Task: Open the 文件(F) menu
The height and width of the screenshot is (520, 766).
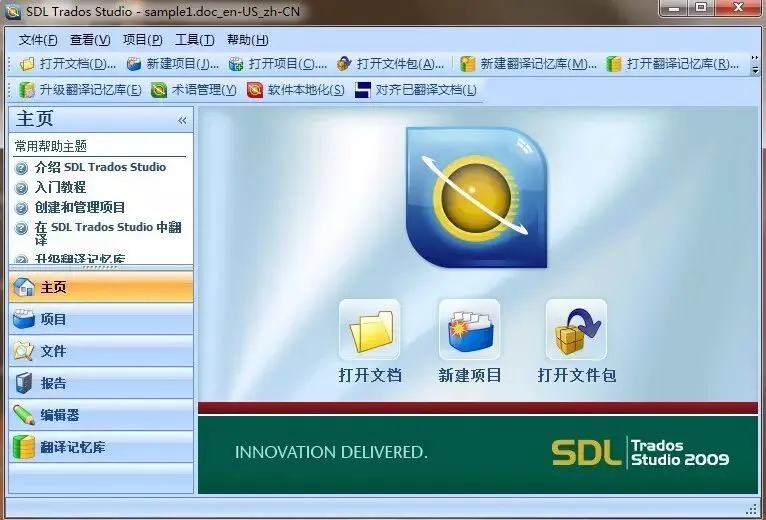Action: click(x=38, y=40)
